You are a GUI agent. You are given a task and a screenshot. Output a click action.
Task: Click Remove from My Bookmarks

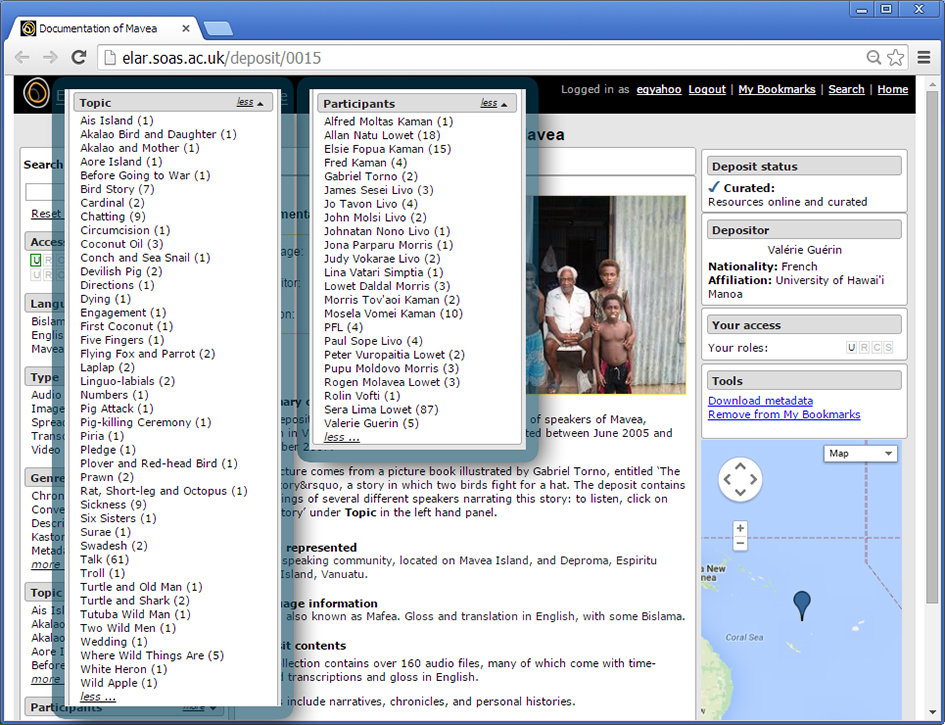point(784,415)
